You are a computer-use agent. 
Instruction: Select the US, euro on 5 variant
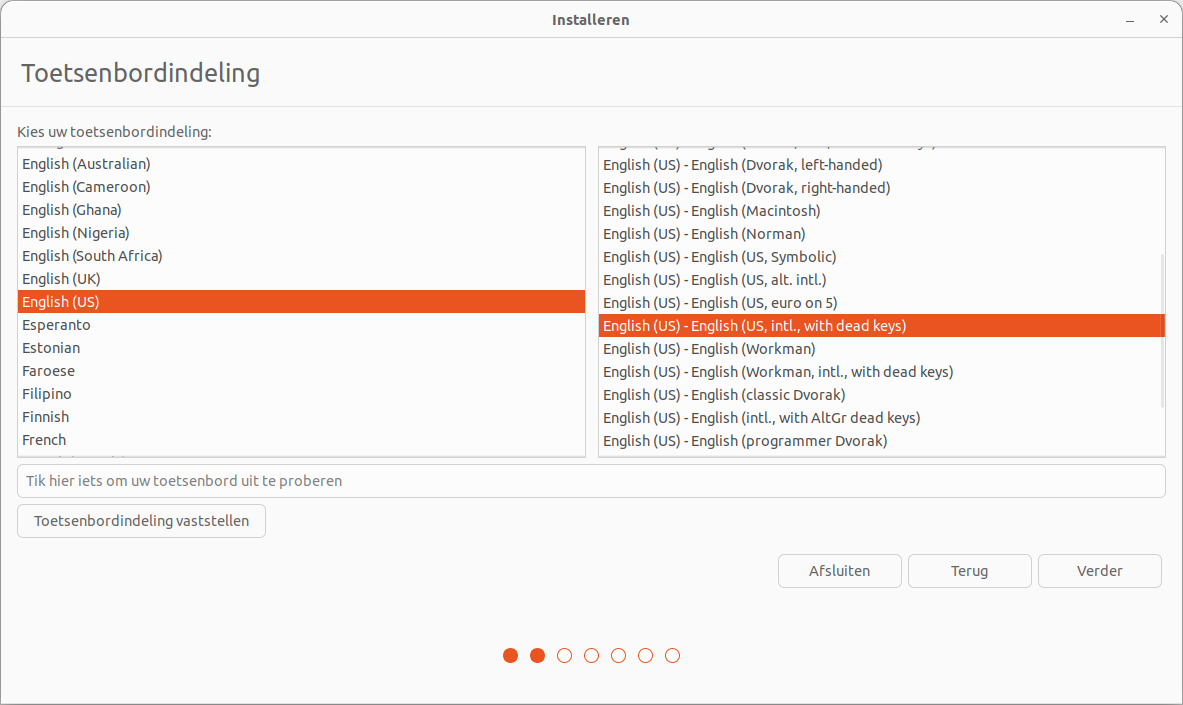tap(720, 303)
